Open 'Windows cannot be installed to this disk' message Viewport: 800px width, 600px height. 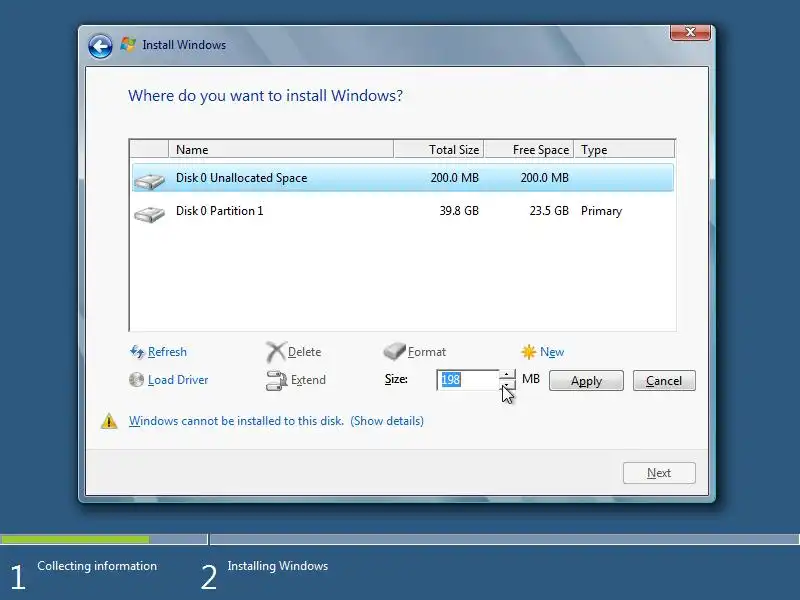pyautogui.click(x=236, y=421)
